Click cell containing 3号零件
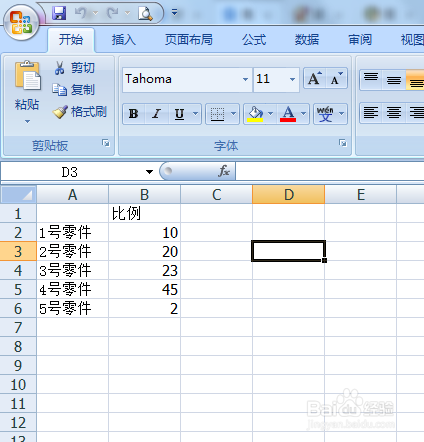The image size is (424, 442). pos(72,270)
